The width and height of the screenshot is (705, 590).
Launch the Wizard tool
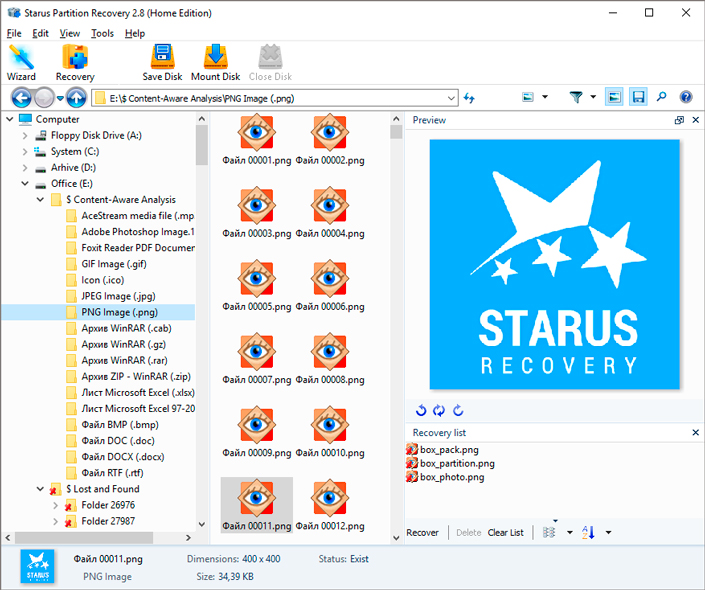tap(21, 63)
